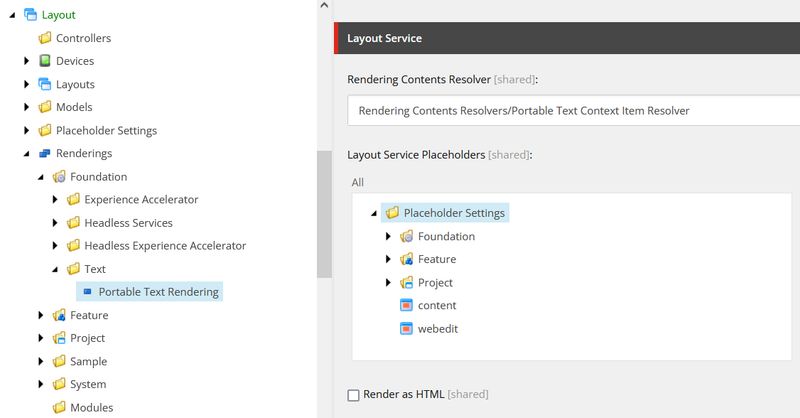Expand Project in the Layout Service Placeholders tree
The width and height of the screenshot is (800, 418).
[x=388, y=282]
